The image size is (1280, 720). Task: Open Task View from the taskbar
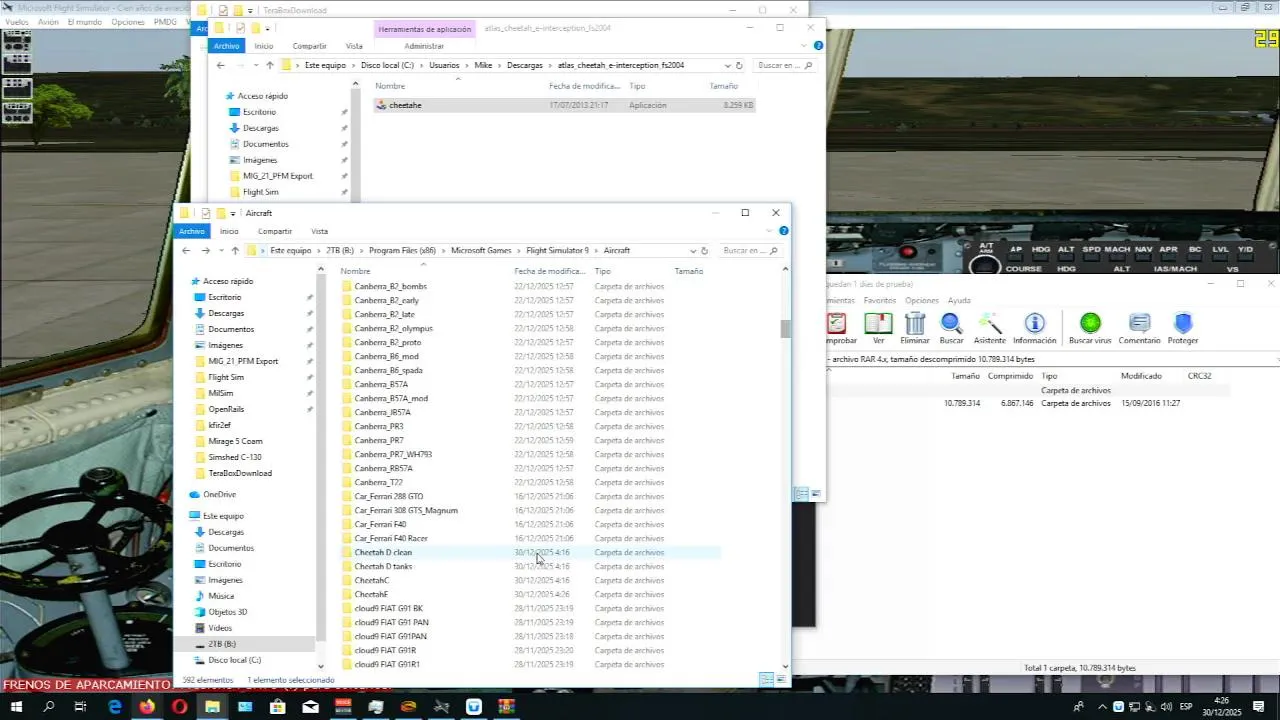(81, 707)
